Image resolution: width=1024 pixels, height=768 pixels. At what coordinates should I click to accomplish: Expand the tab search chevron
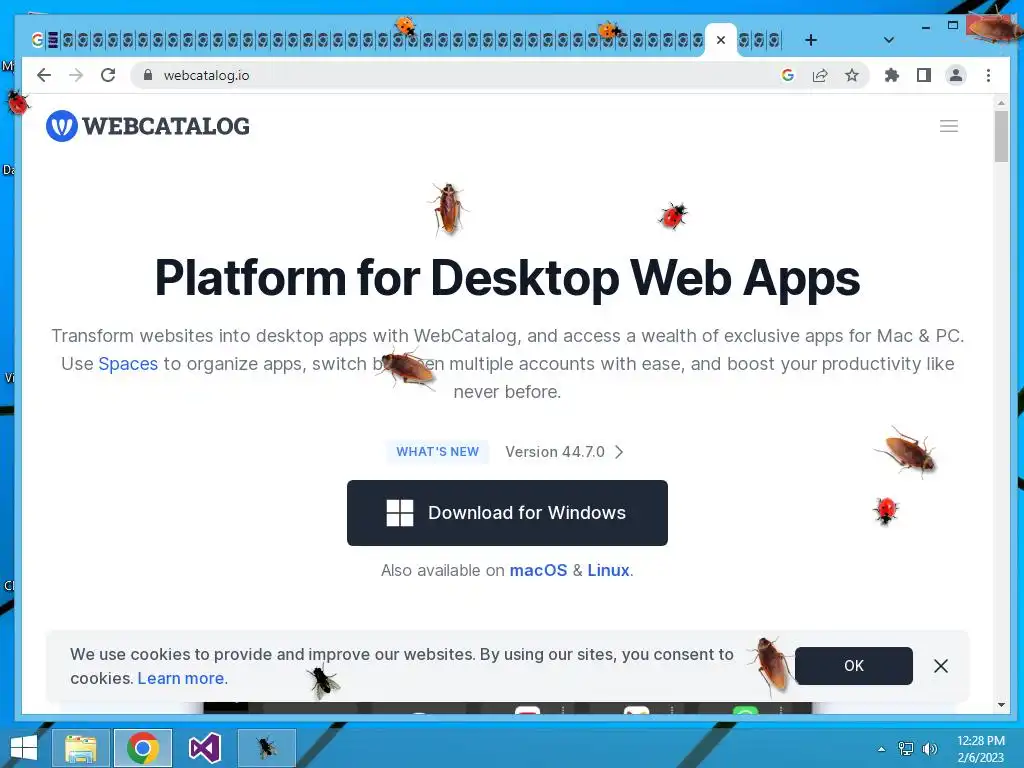889,40
